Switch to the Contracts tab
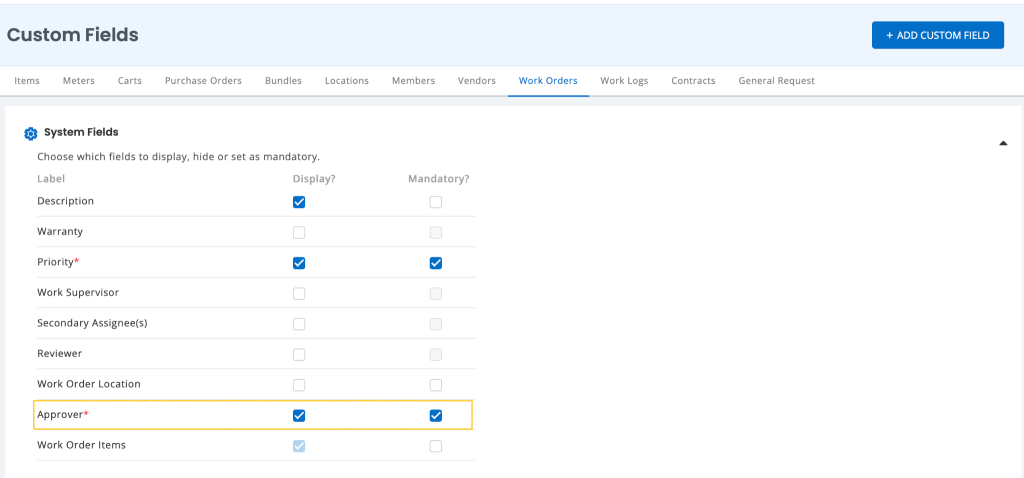 (x=693, y=81)
